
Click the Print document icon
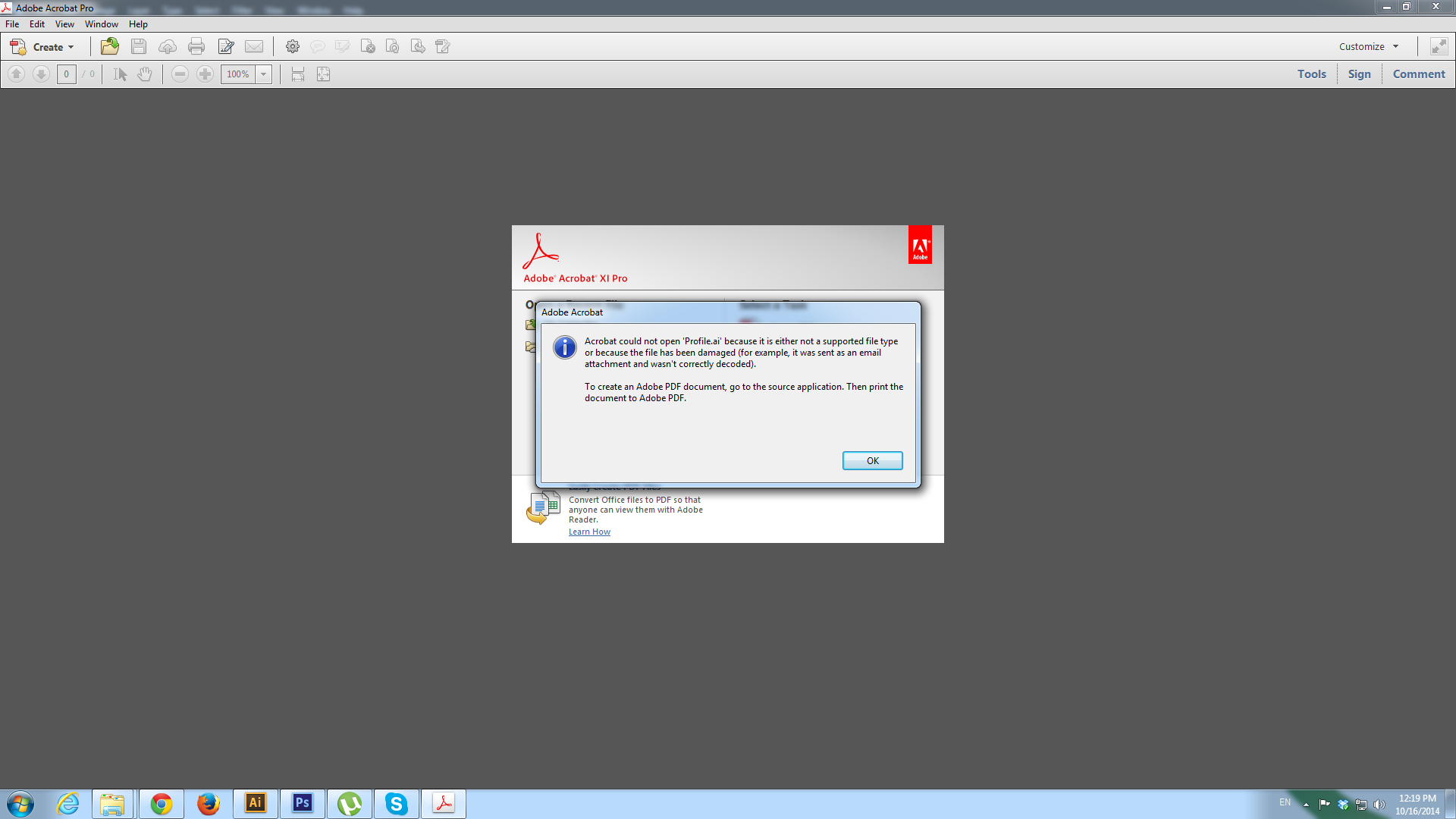pos(197,46)
